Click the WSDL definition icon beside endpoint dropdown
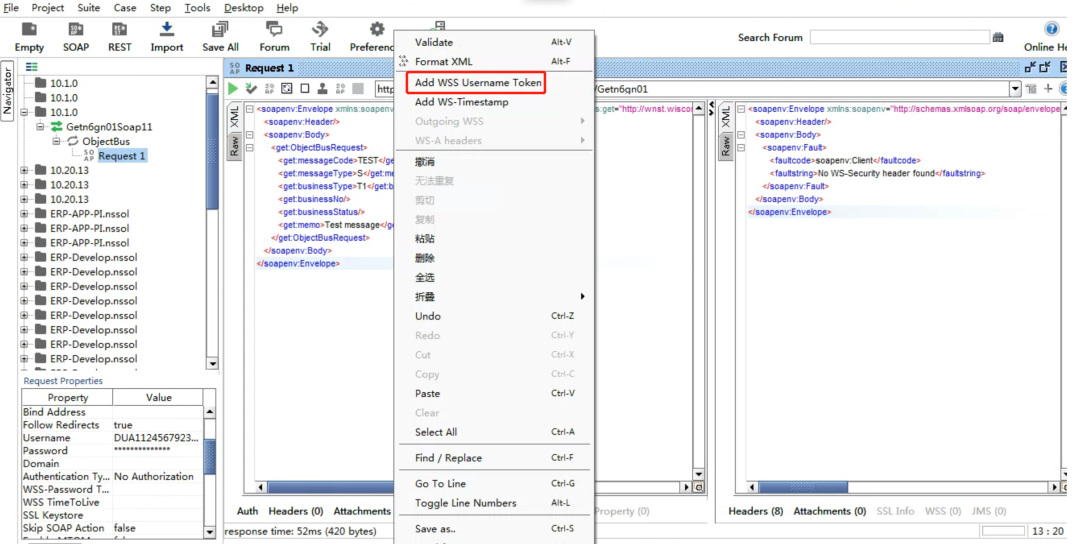 1031,89
